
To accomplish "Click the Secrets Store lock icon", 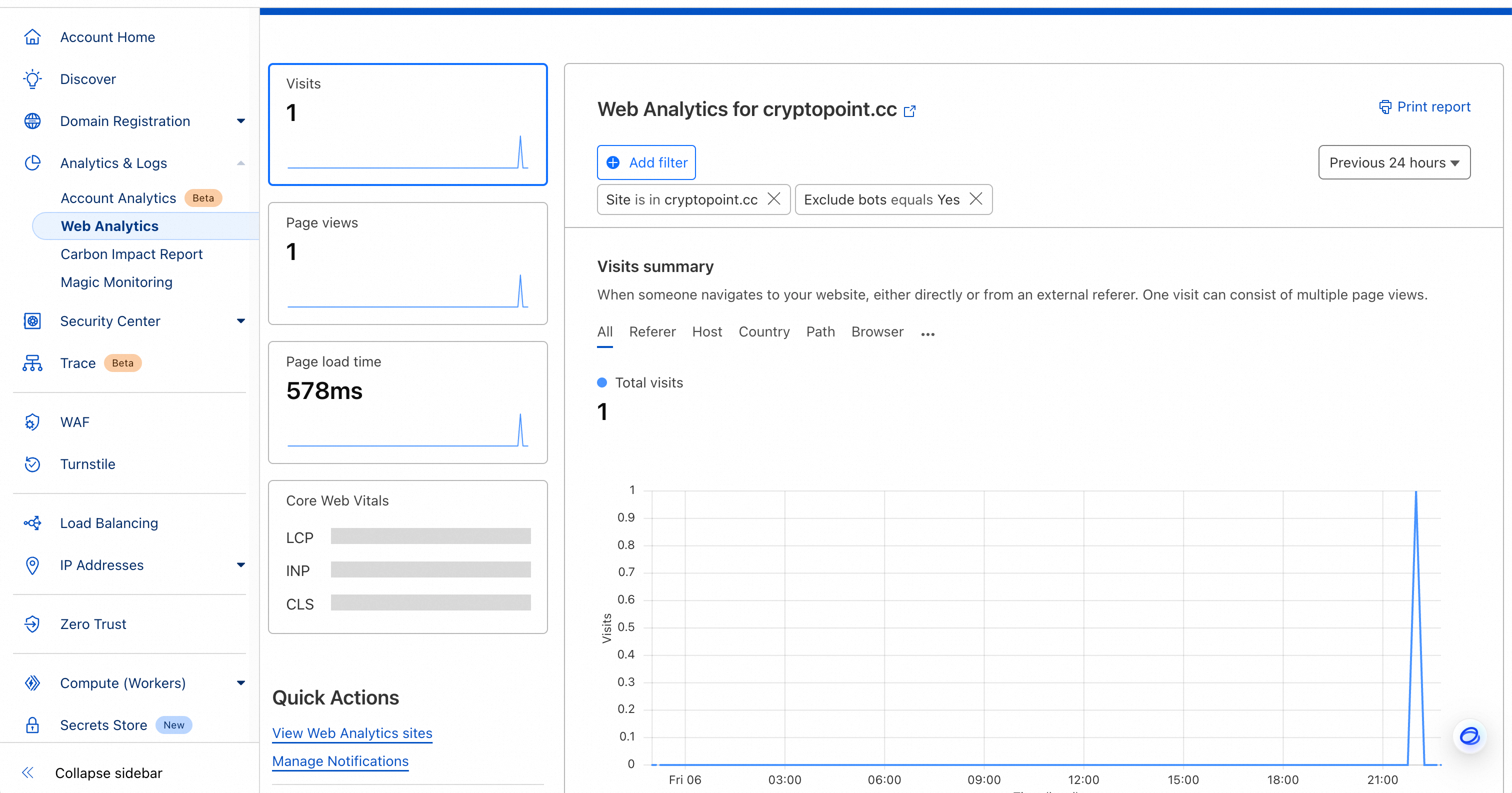I will (32, 725).
